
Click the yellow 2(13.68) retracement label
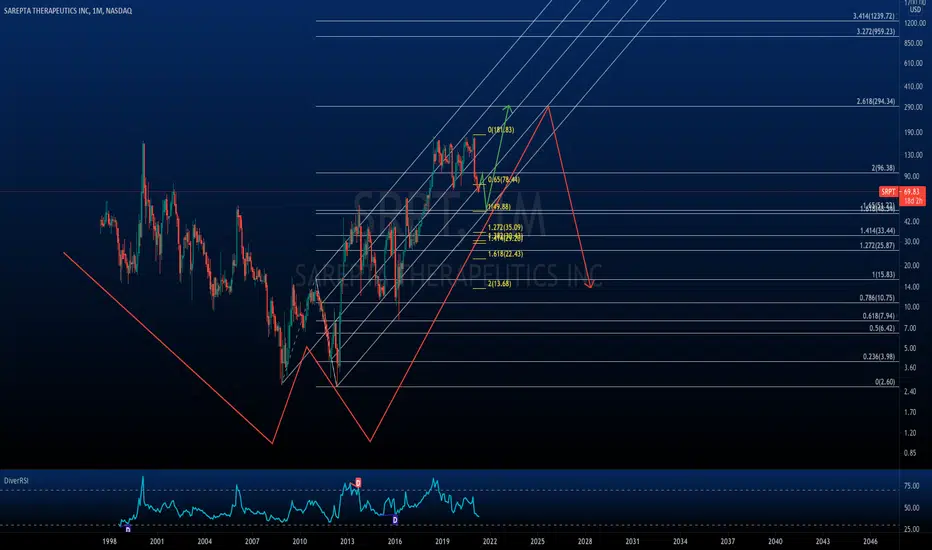(x=499, y=284)
